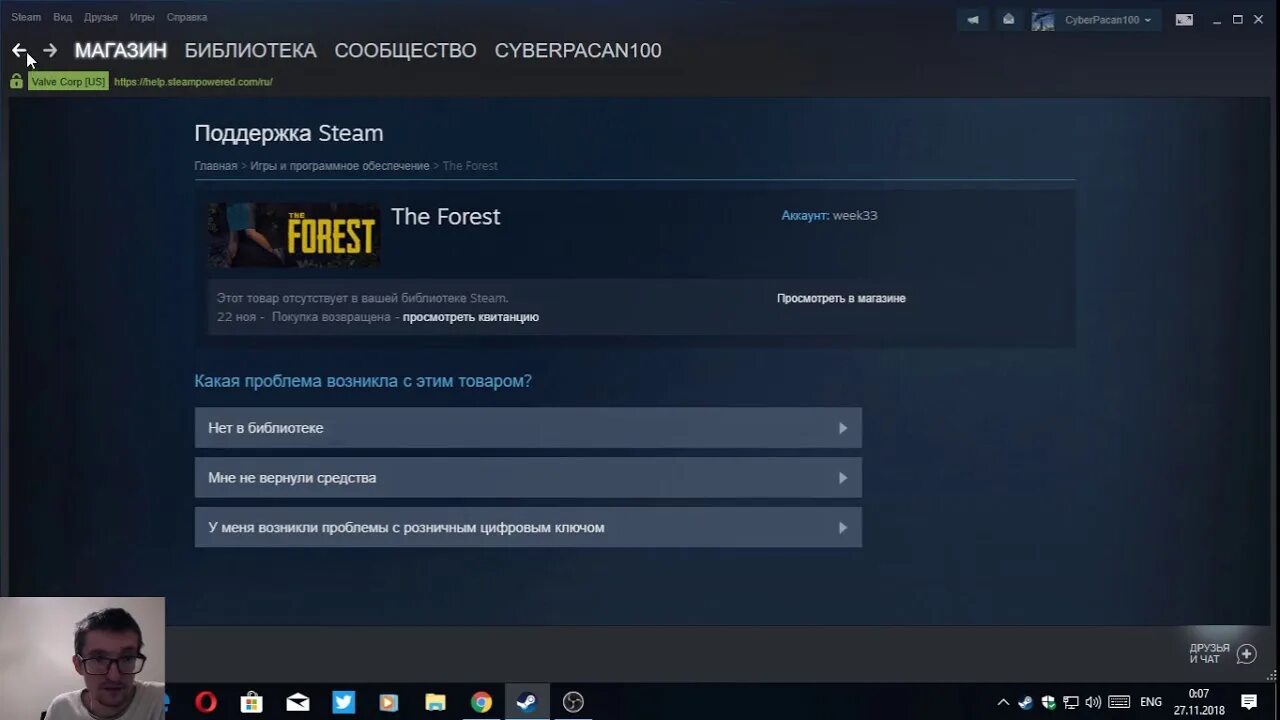Open the Вид menu

pyautogui.click(x=62, y=17)
